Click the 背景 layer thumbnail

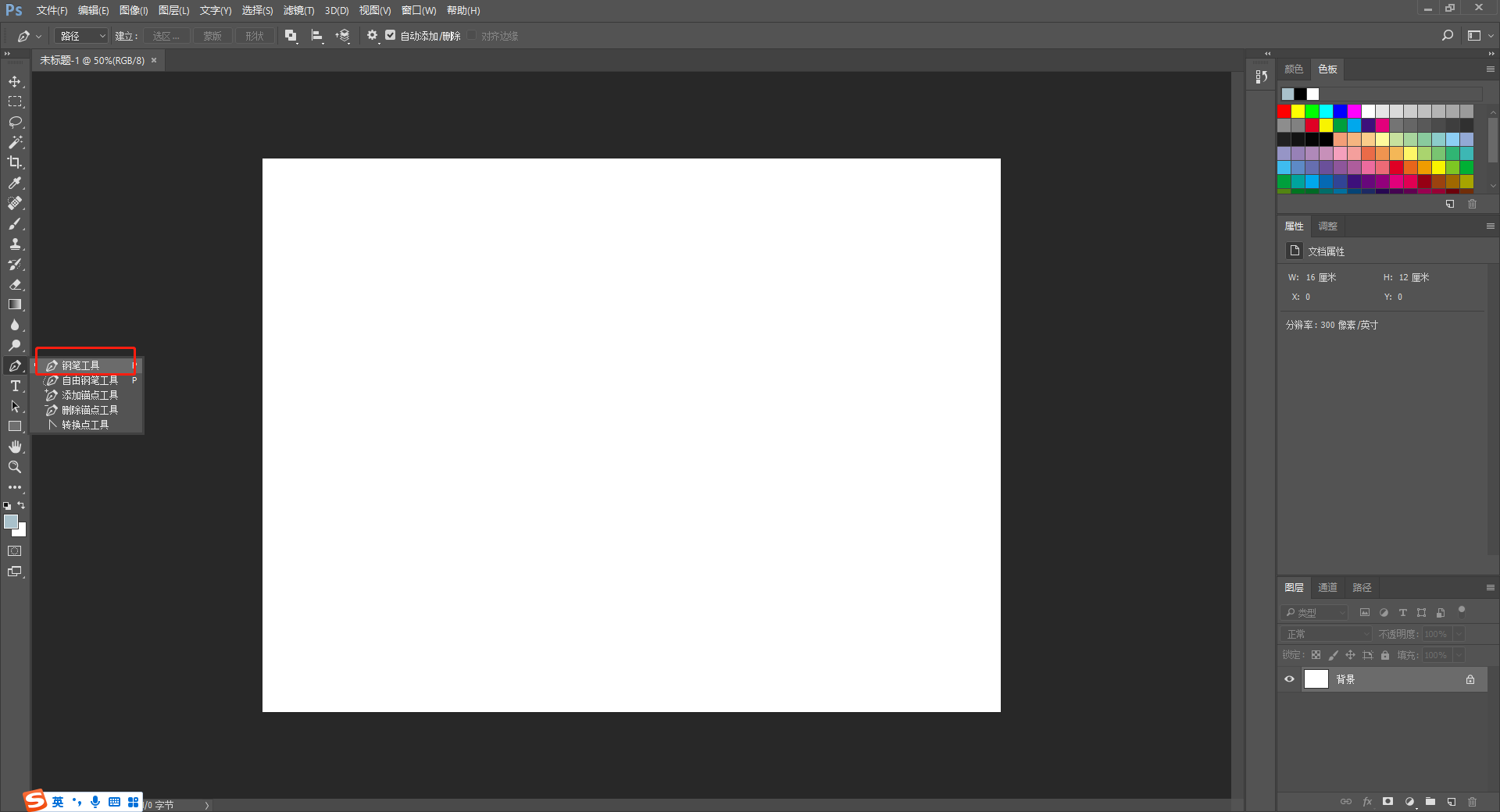(1316, 679)
